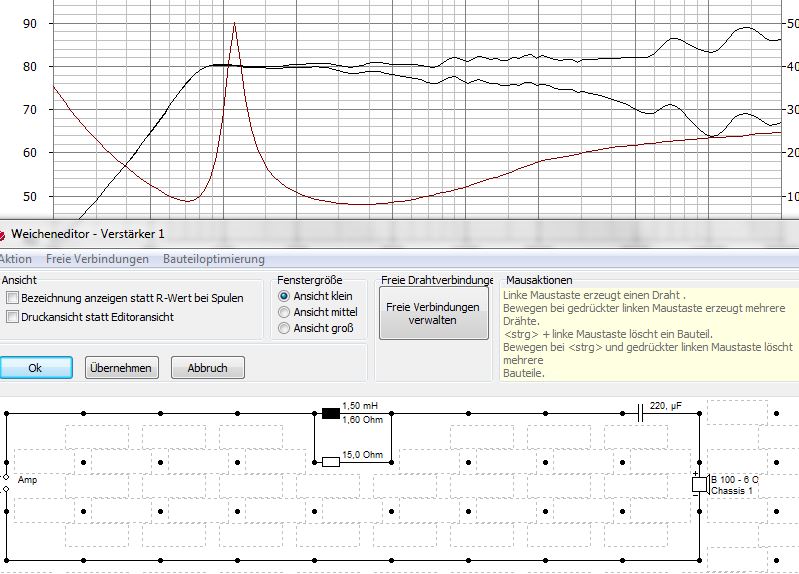This screenshot has width=799, height=574.
Task: Cancel with the Abbruch button
Action: (x=207, y=368)
